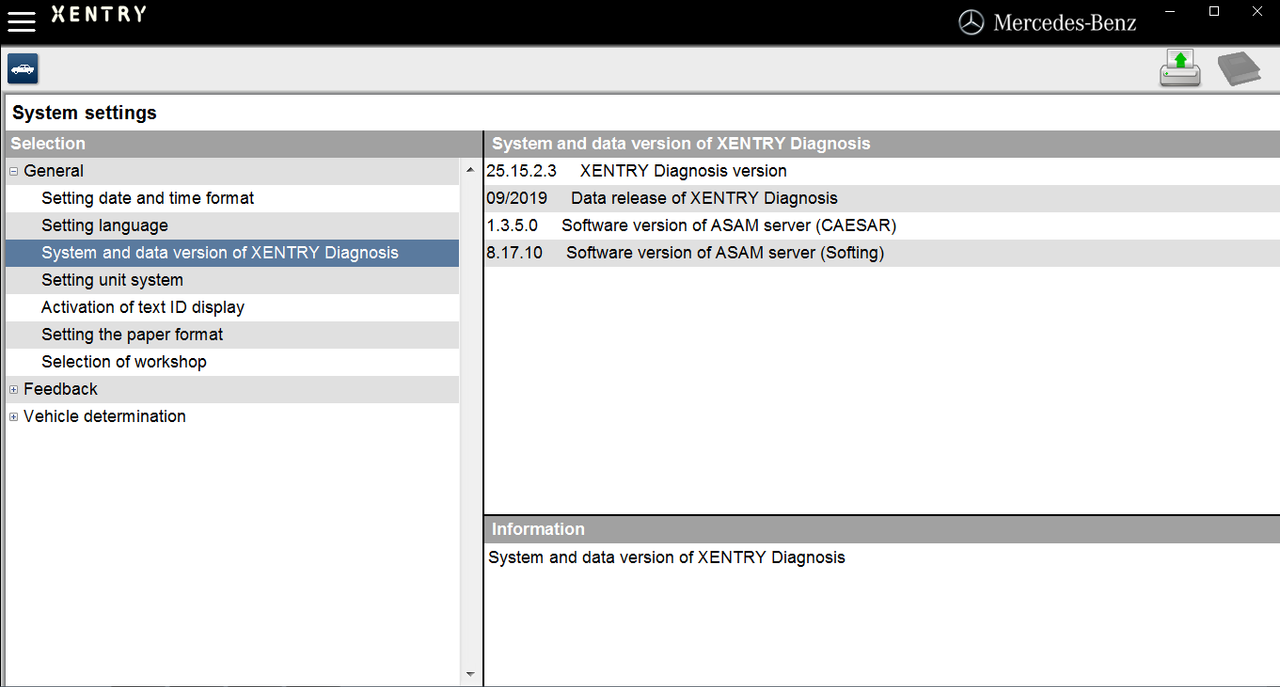Image resolution: width=1280 pixels, height=687 pixels.
Task: Expand the Feedback tree node
Action: [14, 389]
